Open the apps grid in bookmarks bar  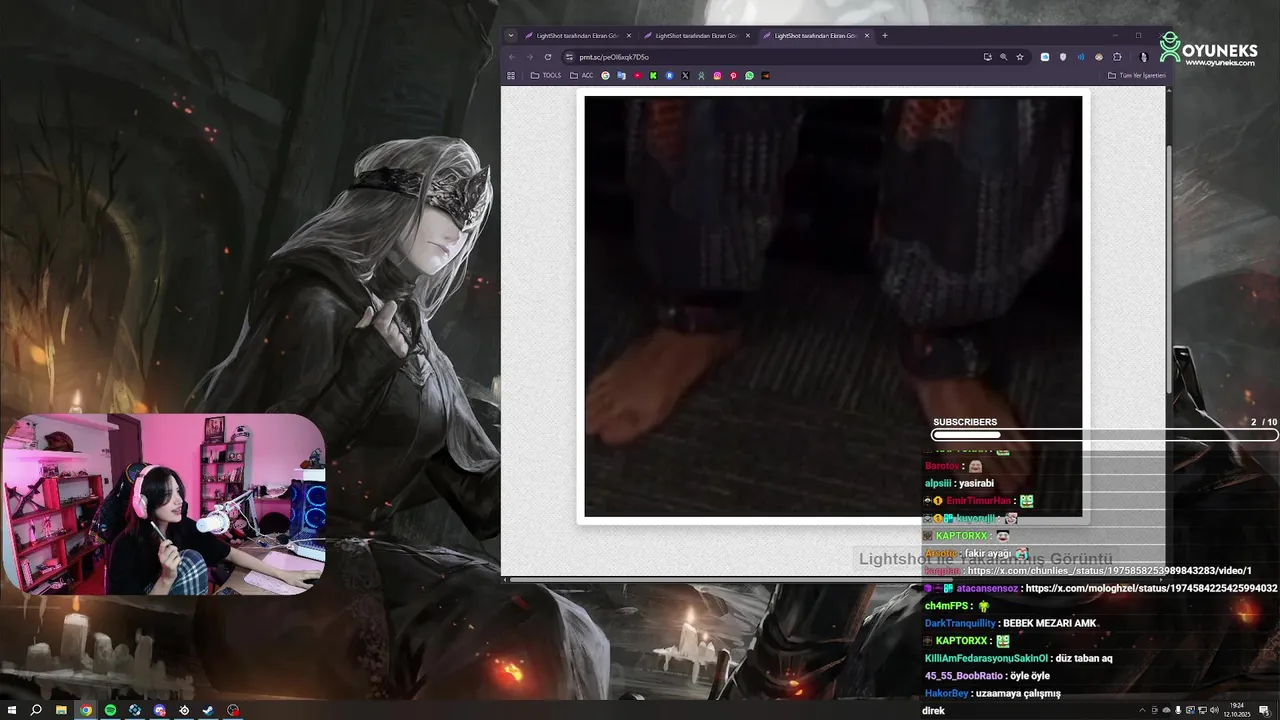pyautogui.click(x=511, y=76)
